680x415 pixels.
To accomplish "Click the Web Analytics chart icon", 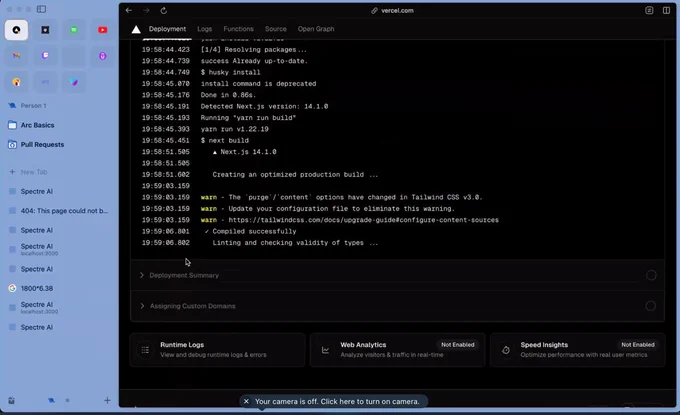I will tap(325, 350).
